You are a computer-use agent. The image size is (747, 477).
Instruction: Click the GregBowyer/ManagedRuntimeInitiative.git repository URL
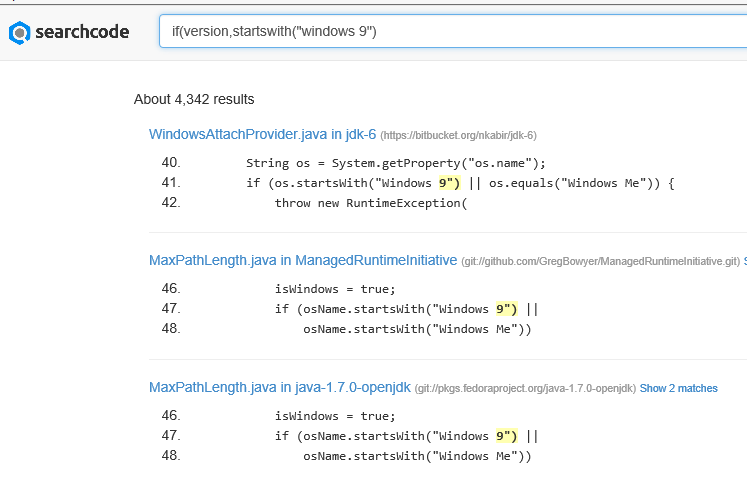(601, 261)
